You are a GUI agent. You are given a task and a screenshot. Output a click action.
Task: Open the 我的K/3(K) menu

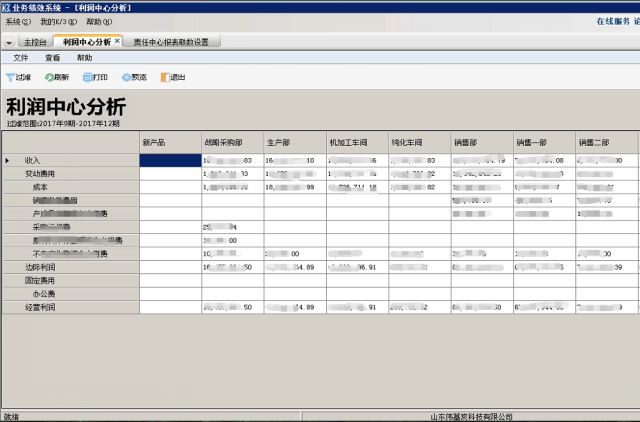[x=58, y=22]
